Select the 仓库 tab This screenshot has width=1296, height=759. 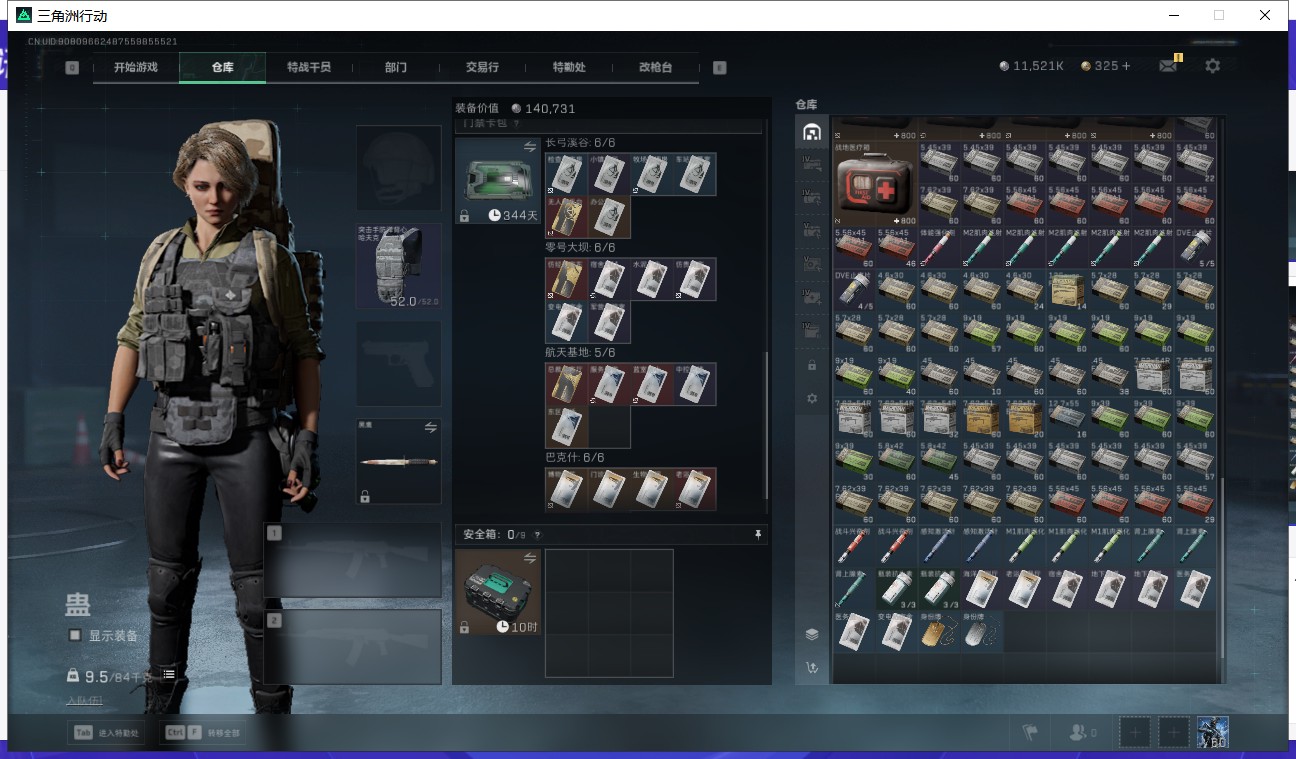tap(222, 68)
